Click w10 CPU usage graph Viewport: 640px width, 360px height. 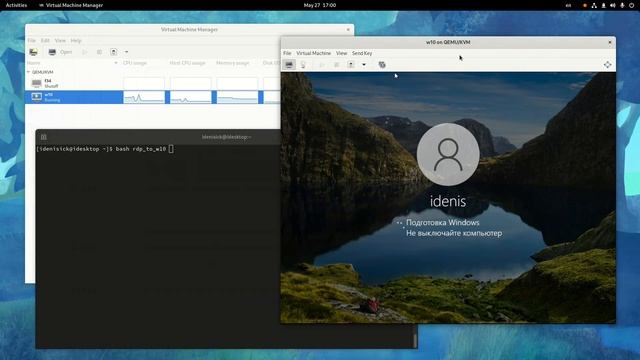[x=144, y=97]
